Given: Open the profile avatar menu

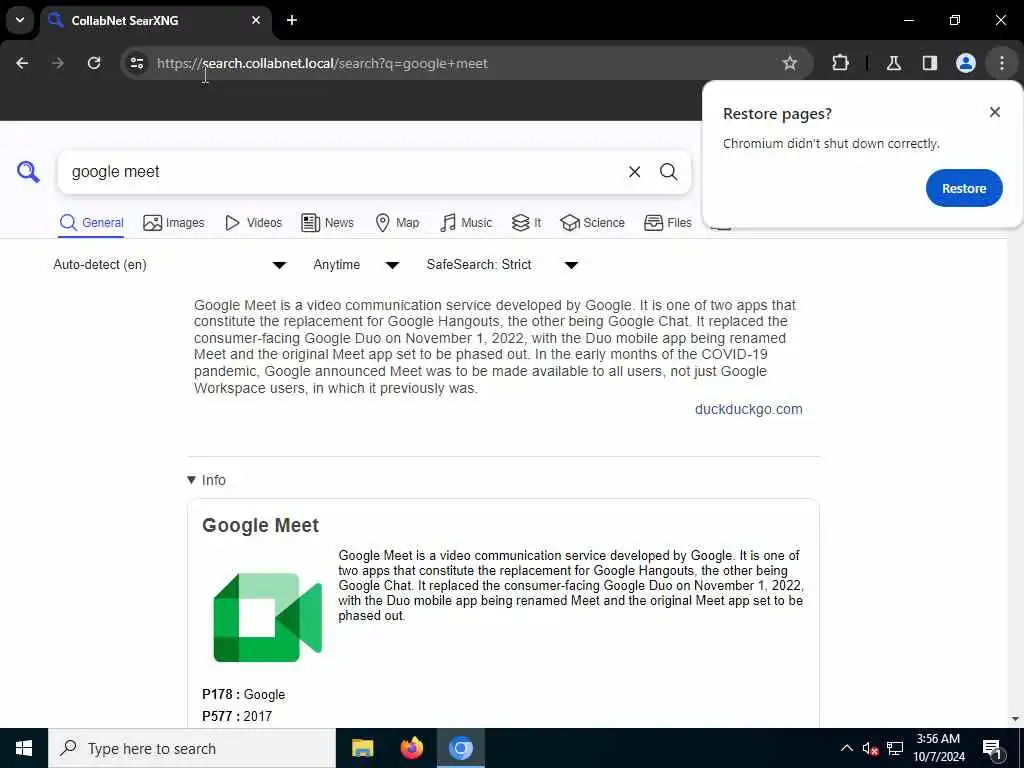Looking at the screenshot, I should [966, 63].
